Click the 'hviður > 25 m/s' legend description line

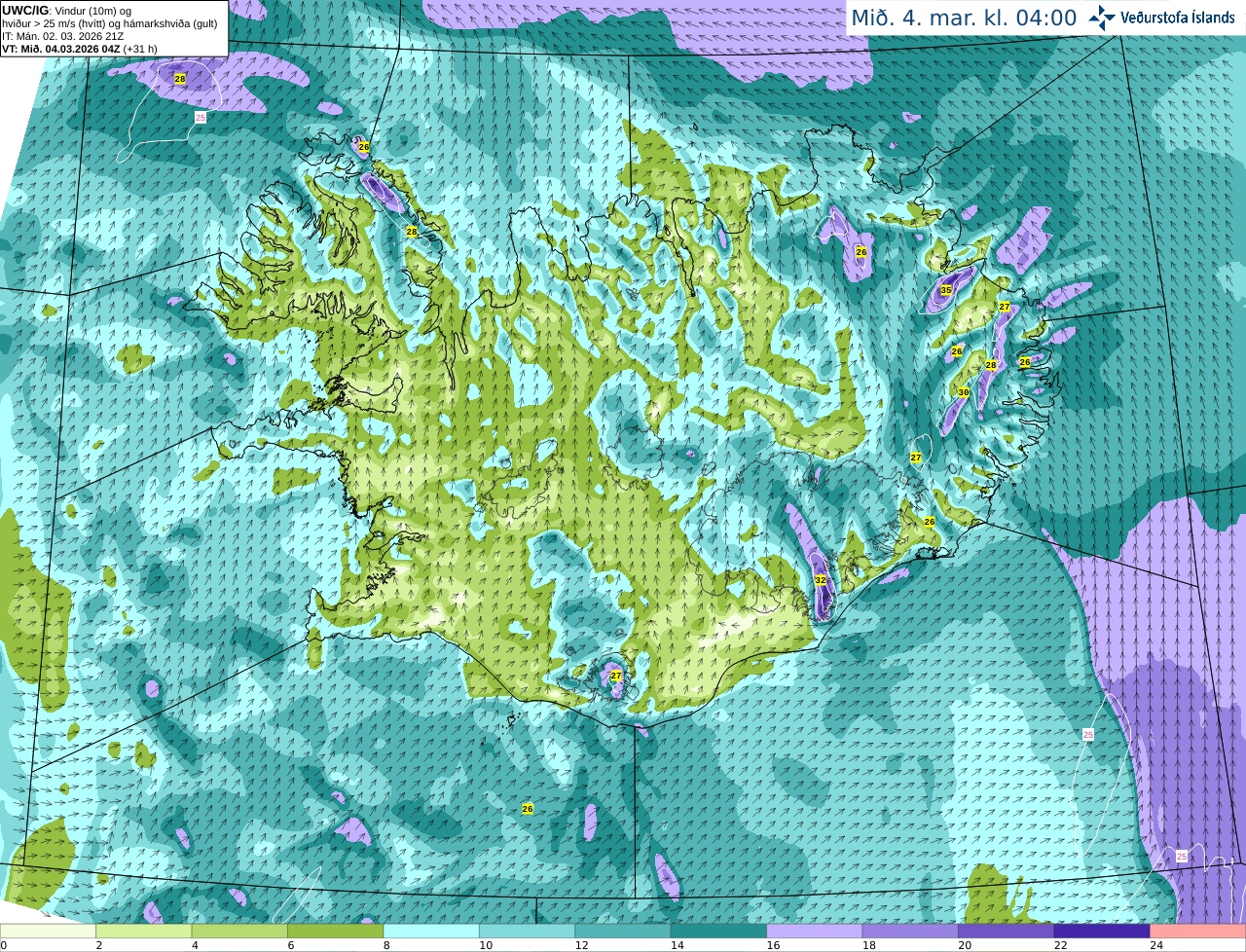point(109,23)
